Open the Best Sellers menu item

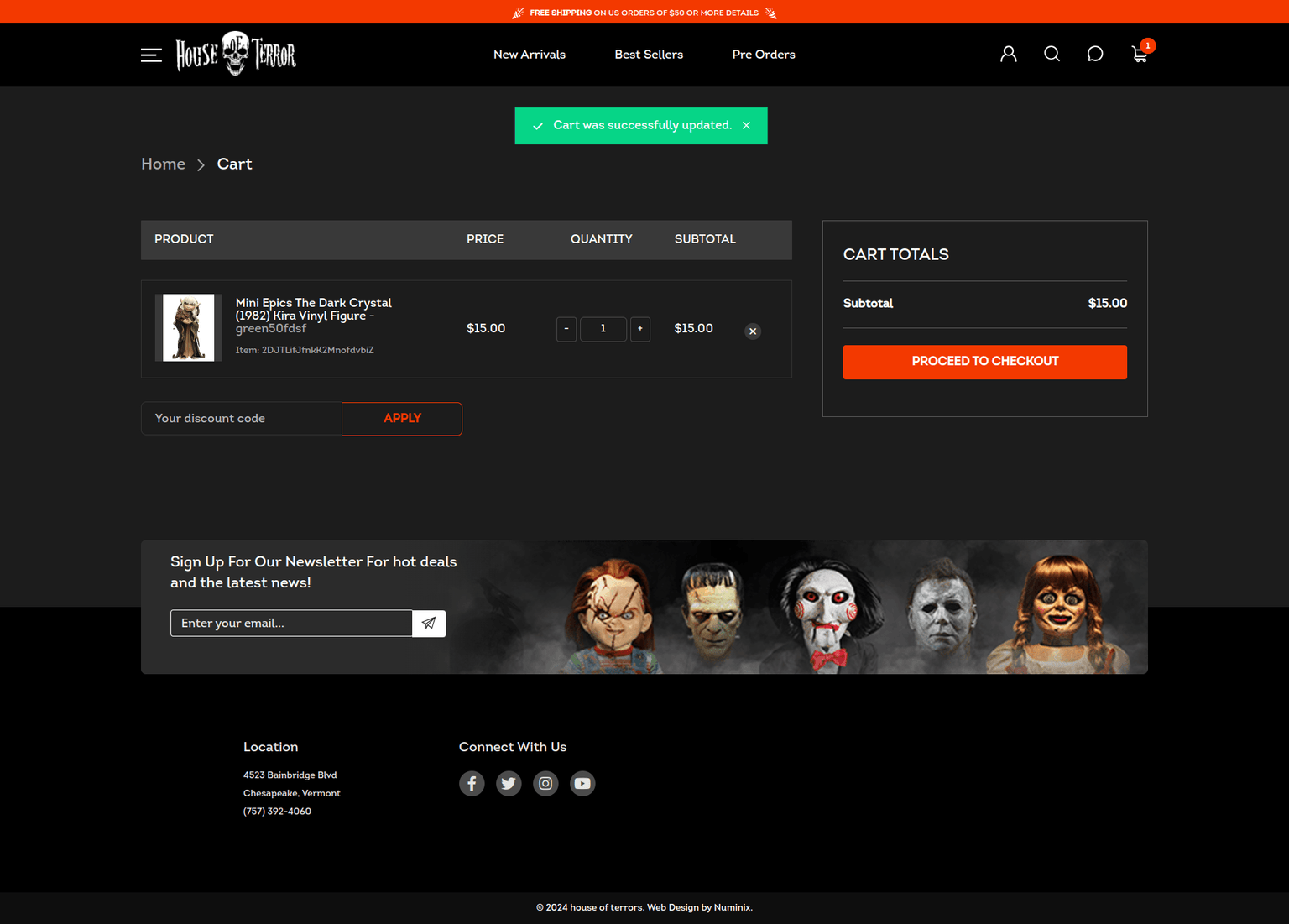(649, 55)
